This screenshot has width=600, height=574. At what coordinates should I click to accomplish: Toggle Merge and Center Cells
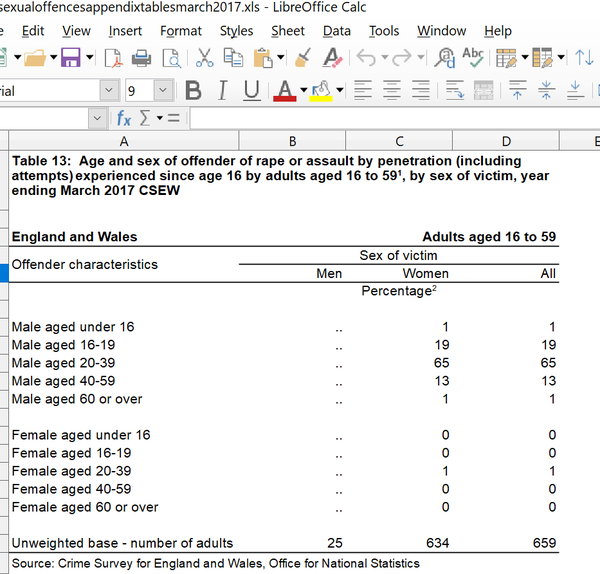click(484, 91)
